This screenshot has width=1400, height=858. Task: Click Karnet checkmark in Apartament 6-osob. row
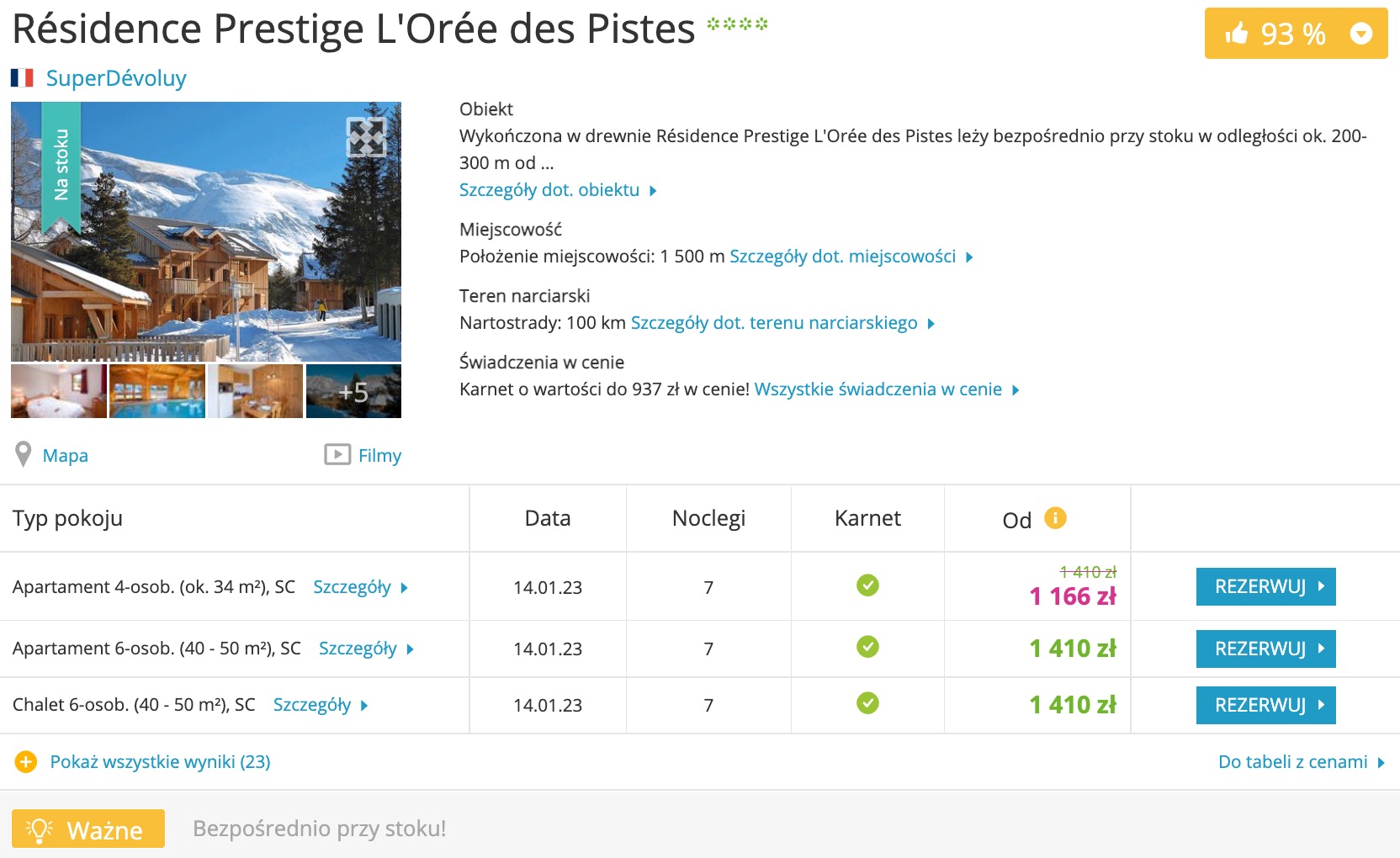(867, 646)
